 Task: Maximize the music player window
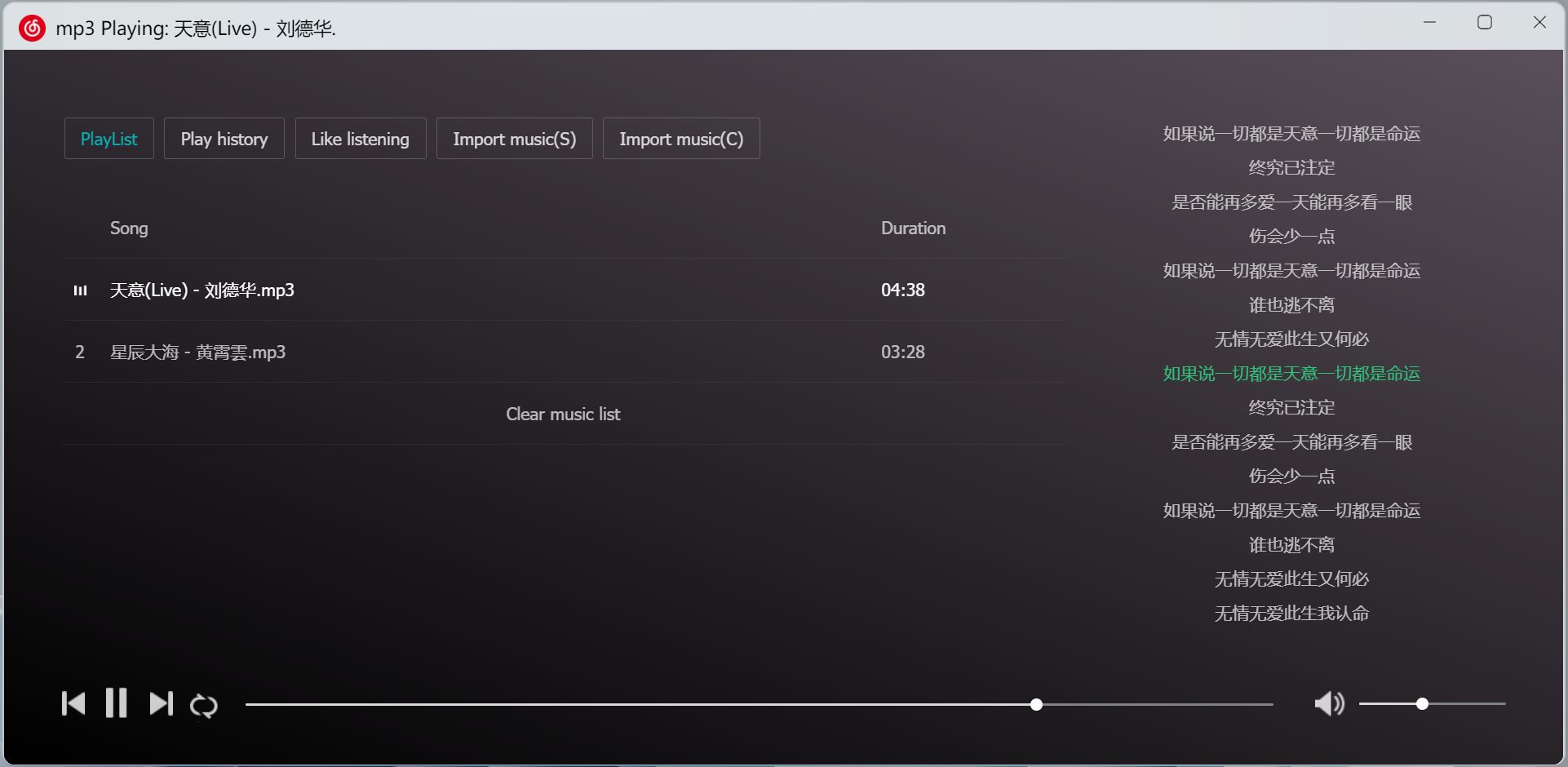point(1485,23)
